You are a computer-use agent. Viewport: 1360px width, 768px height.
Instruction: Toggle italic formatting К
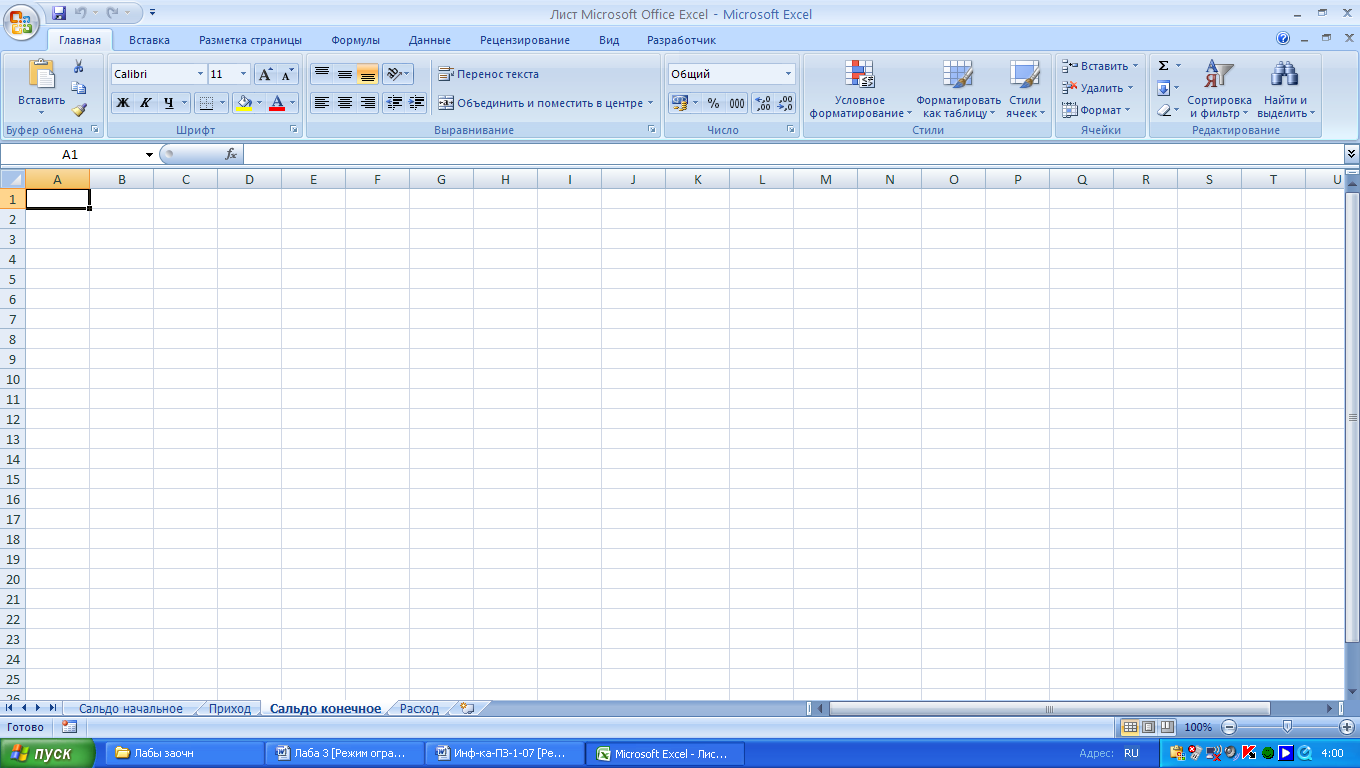pyautogui.click(x=145, y=102)
